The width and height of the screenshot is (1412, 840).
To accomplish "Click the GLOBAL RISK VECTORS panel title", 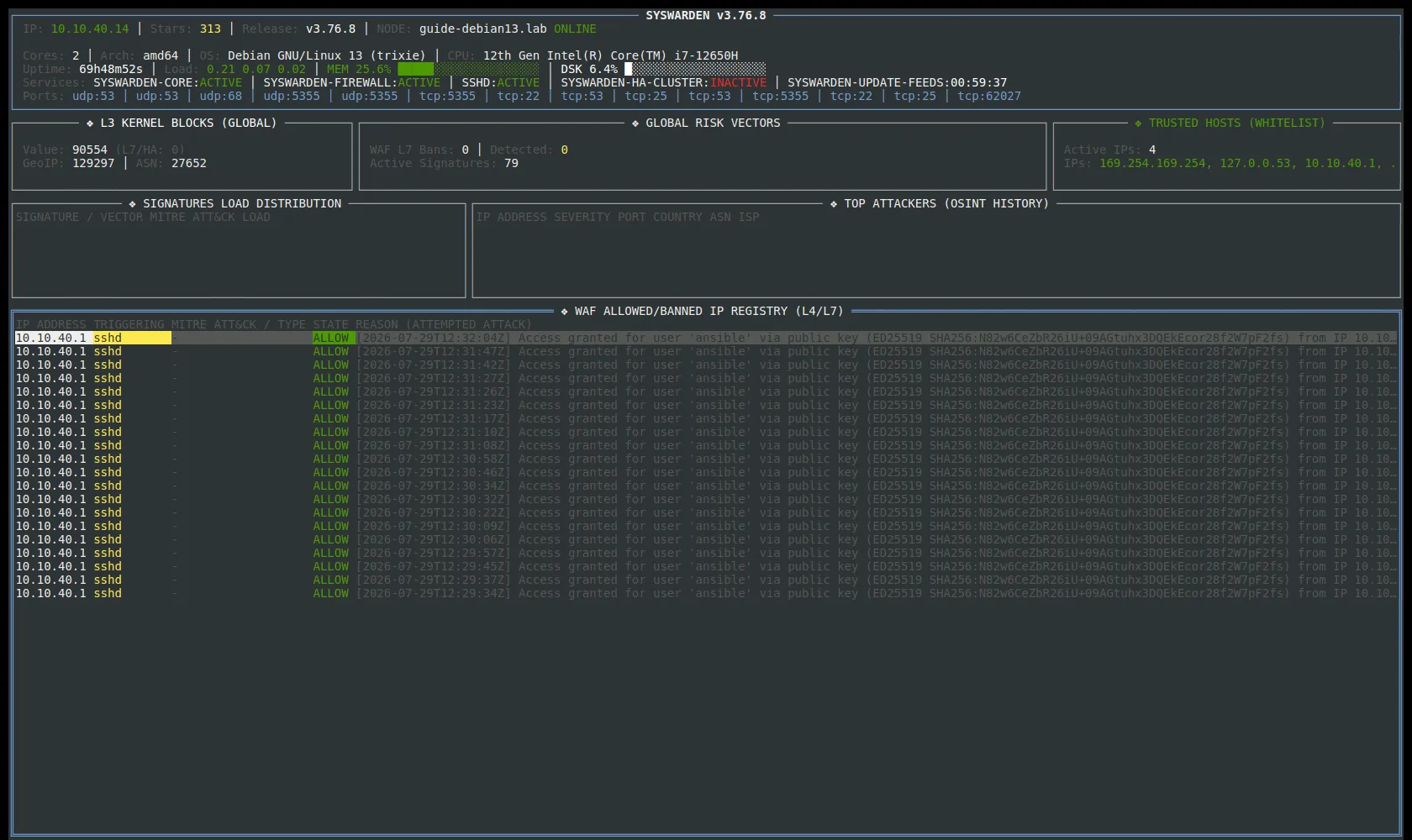I will 713,123.
